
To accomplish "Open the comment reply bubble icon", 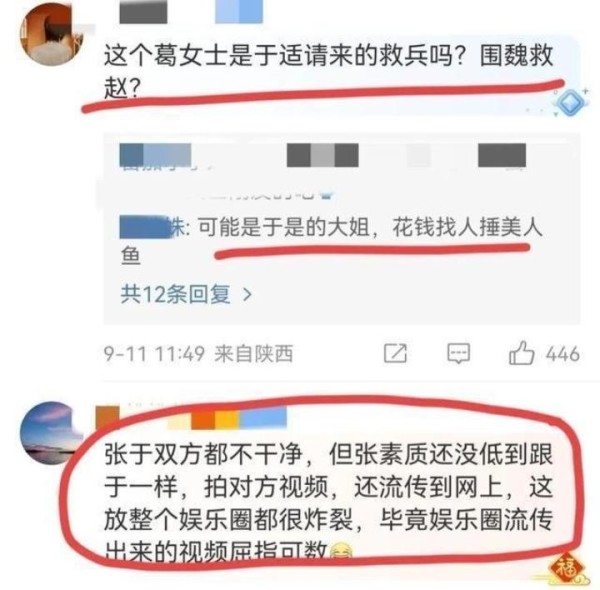I will 458,353.
